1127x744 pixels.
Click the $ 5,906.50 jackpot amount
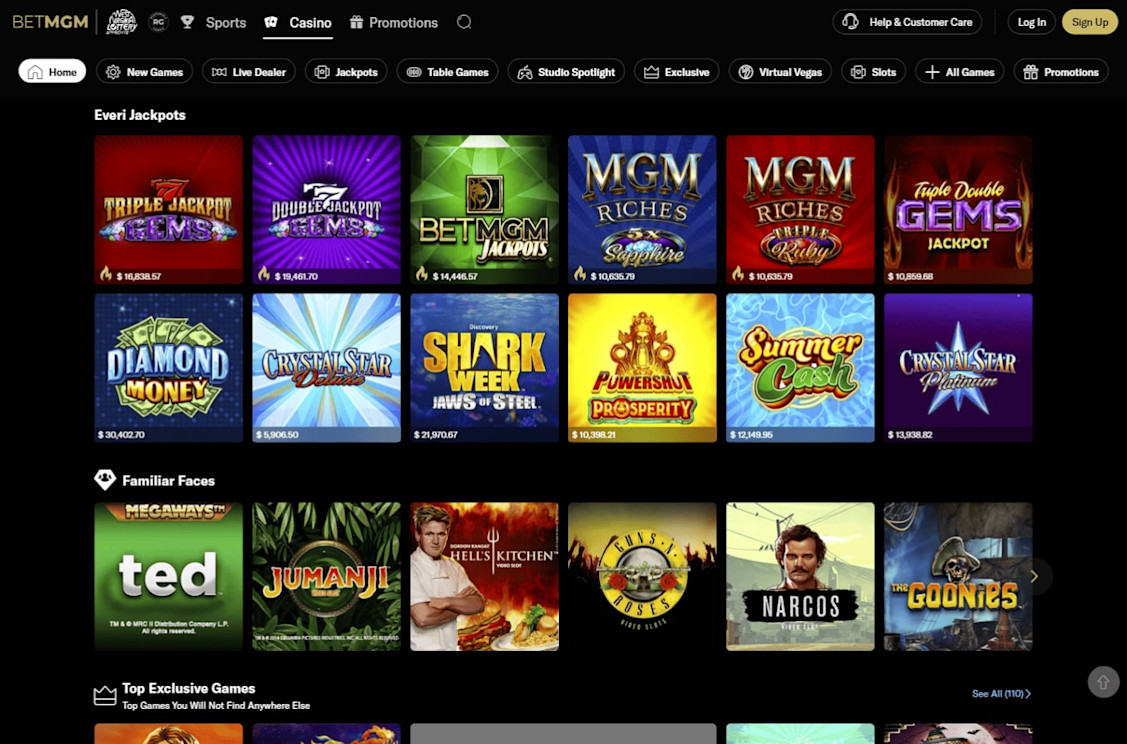[x=277, y=434]
